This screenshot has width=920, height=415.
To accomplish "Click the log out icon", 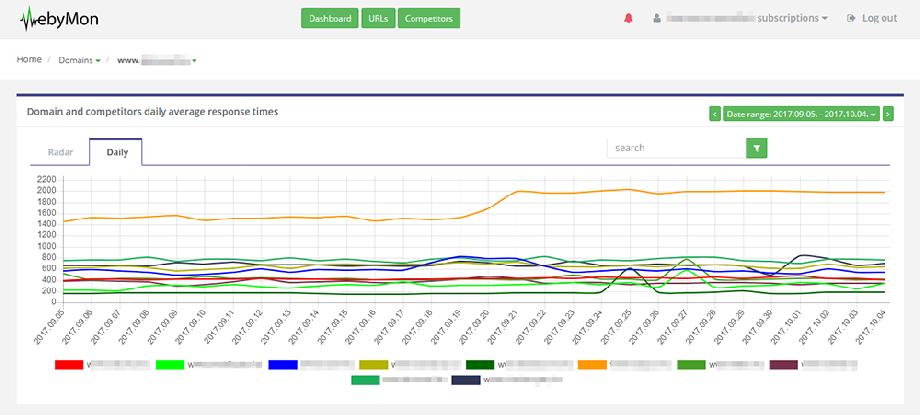I will (x=851, y=18).
